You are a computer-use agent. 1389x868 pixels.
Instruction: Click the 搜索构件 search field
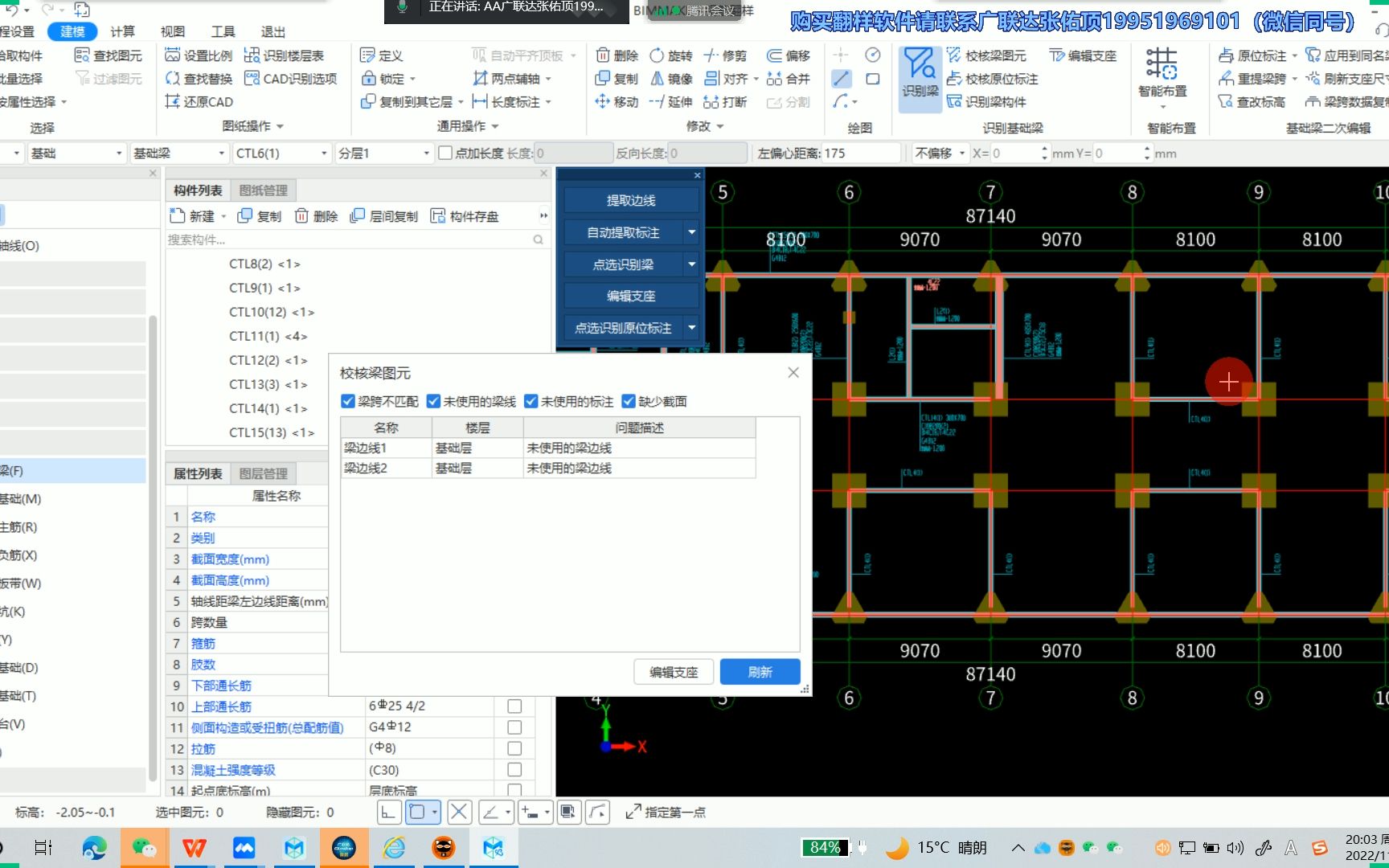[346, 239]
